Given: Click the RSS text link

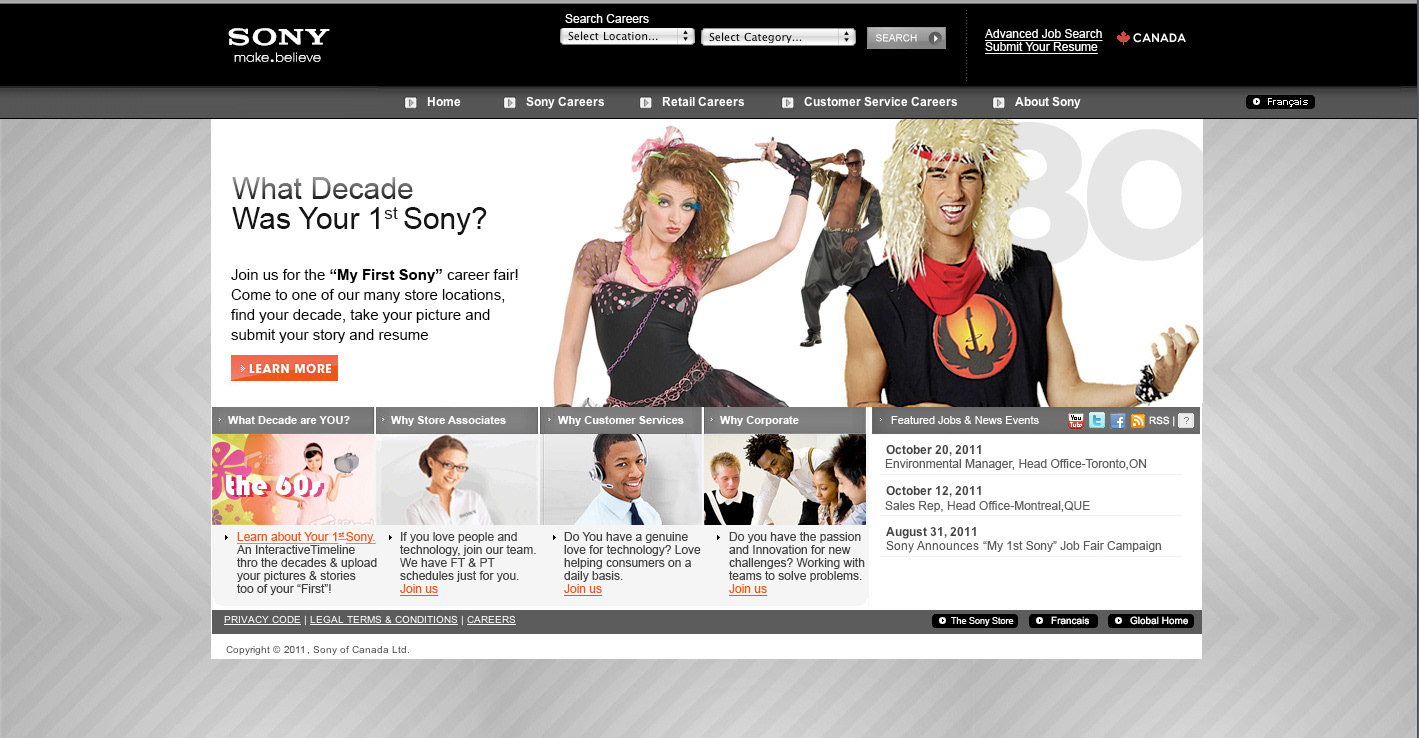Looking at the screenshot, I should point(1159,421).
